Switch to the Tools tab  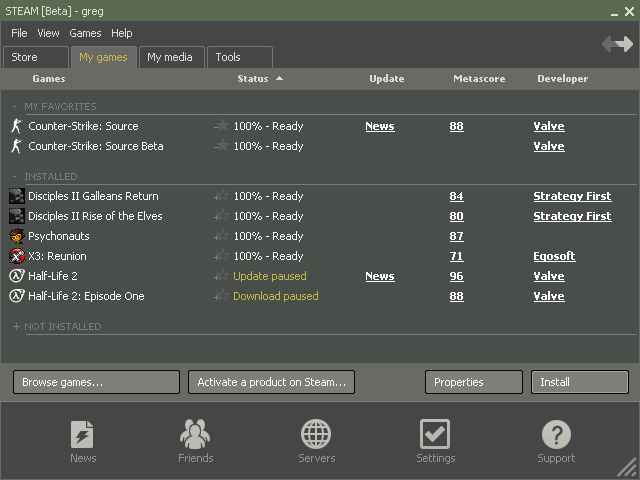(x=240, y=57)
